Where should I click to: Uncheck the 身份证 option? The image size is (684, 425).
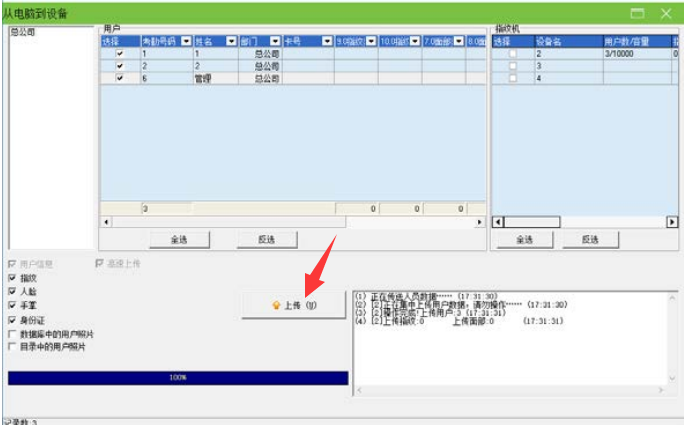[x=12, y=320]
